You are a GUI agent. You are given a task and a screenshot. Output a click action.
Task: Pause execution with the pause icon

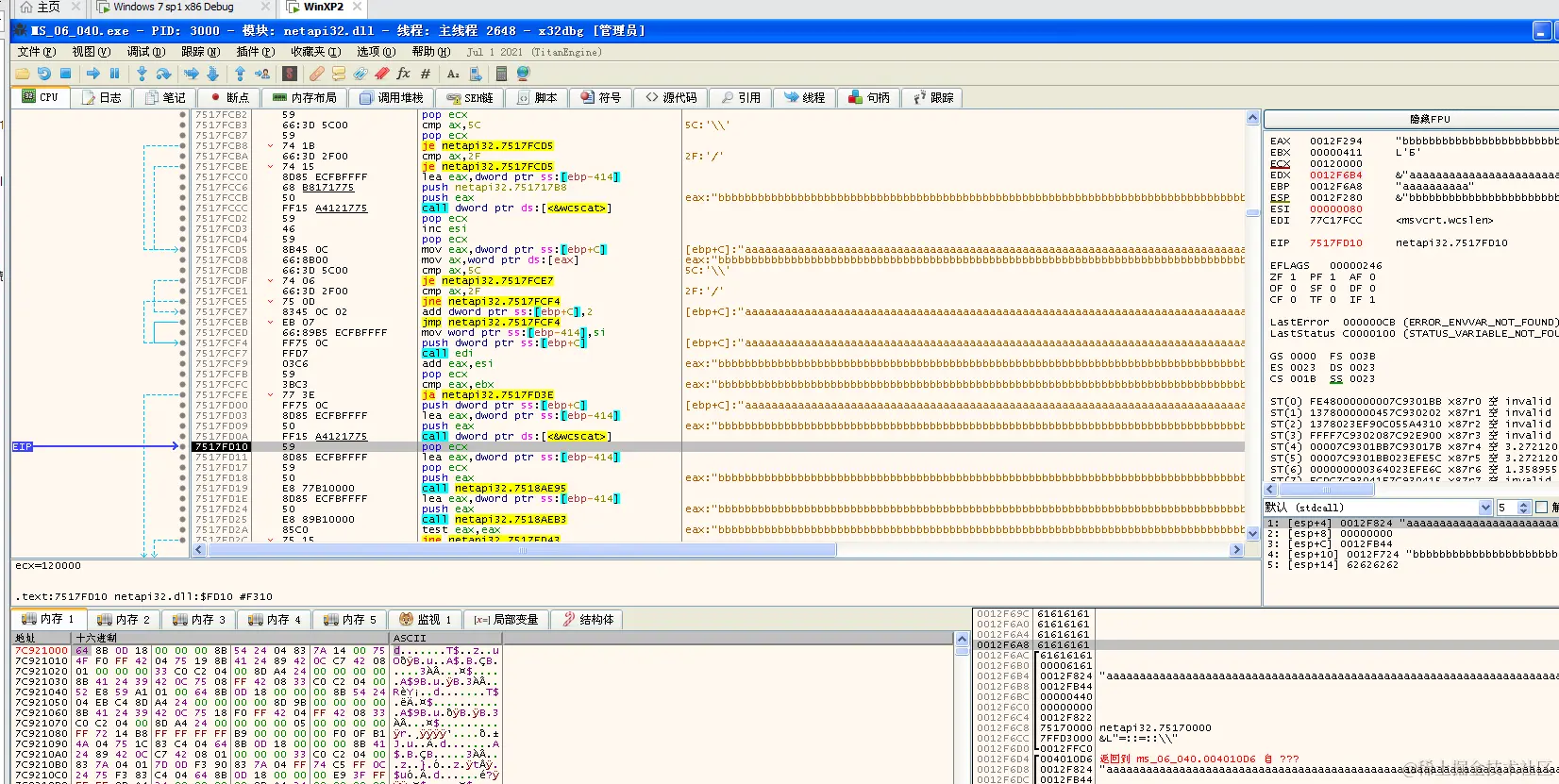point(114,74)
